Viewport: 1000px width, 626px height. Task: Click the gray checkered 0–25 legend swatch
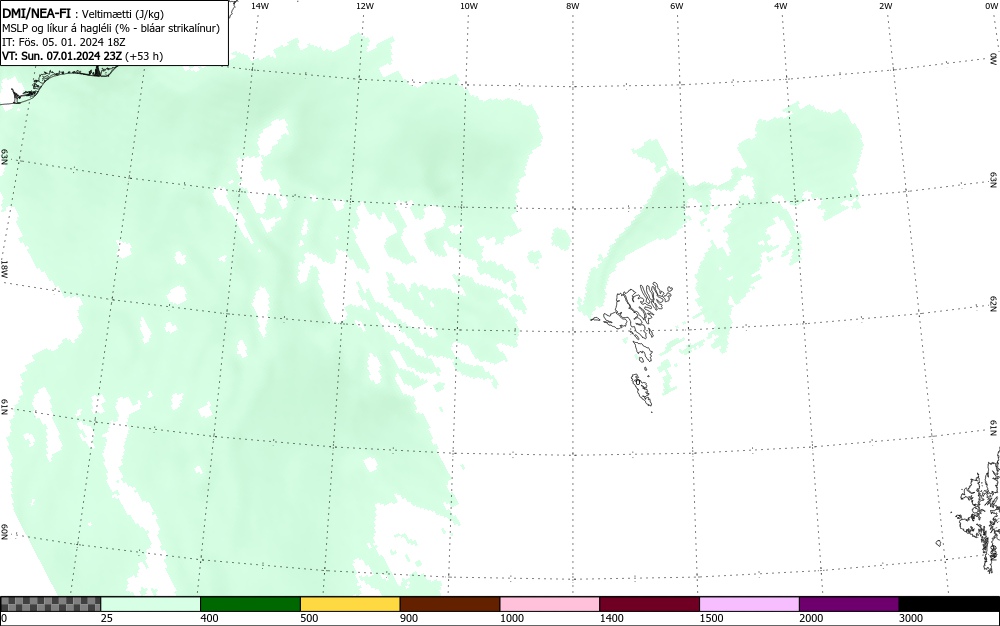[50, 604]
